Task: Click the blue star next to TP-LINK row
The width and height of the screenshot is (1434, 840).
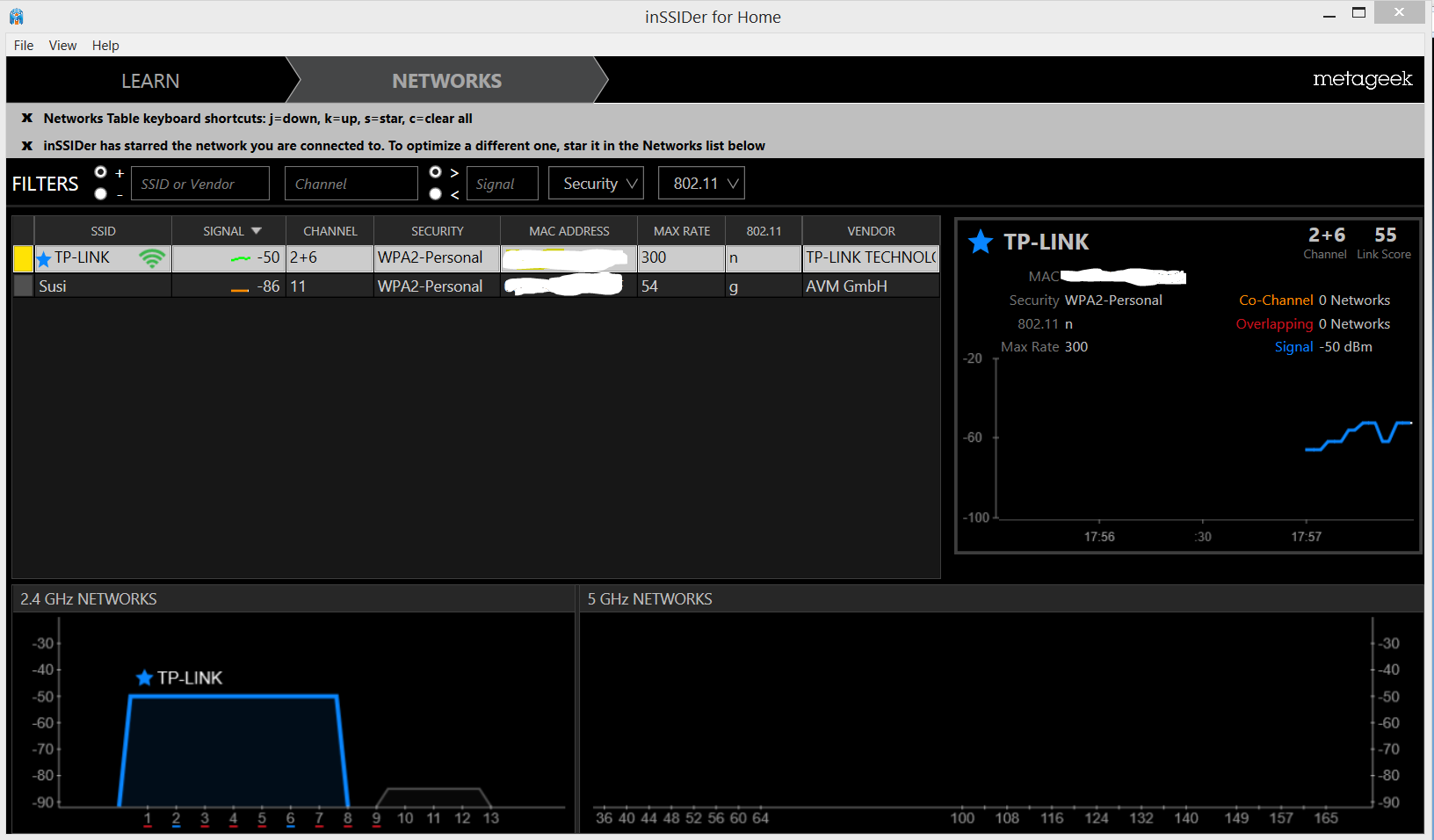Action: 44,259
